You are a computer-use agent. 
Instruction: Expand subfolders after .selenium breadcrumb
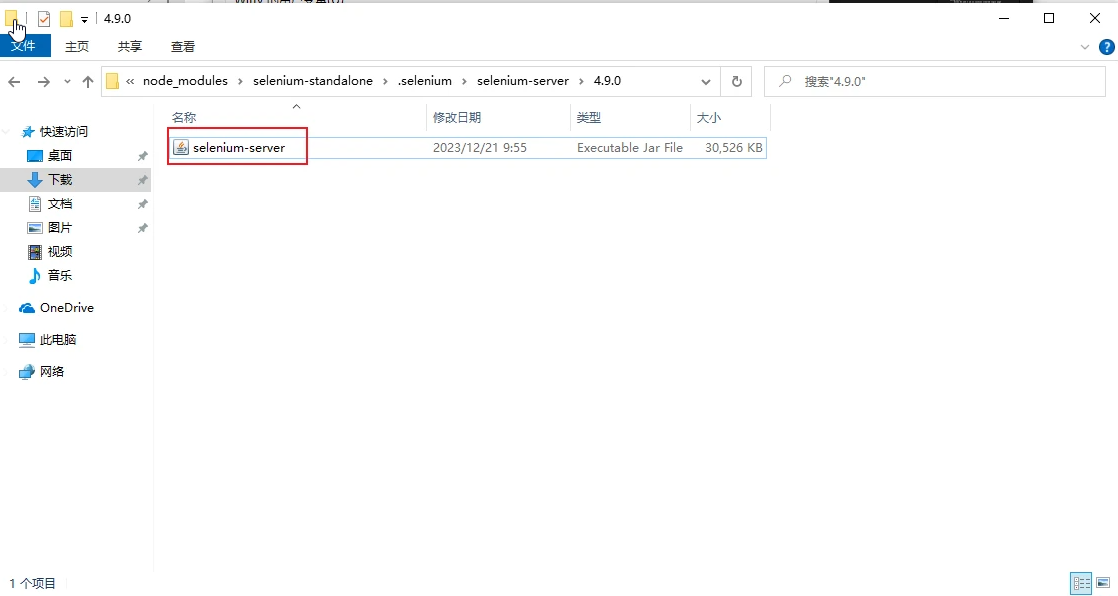click(x=464, y=81)
